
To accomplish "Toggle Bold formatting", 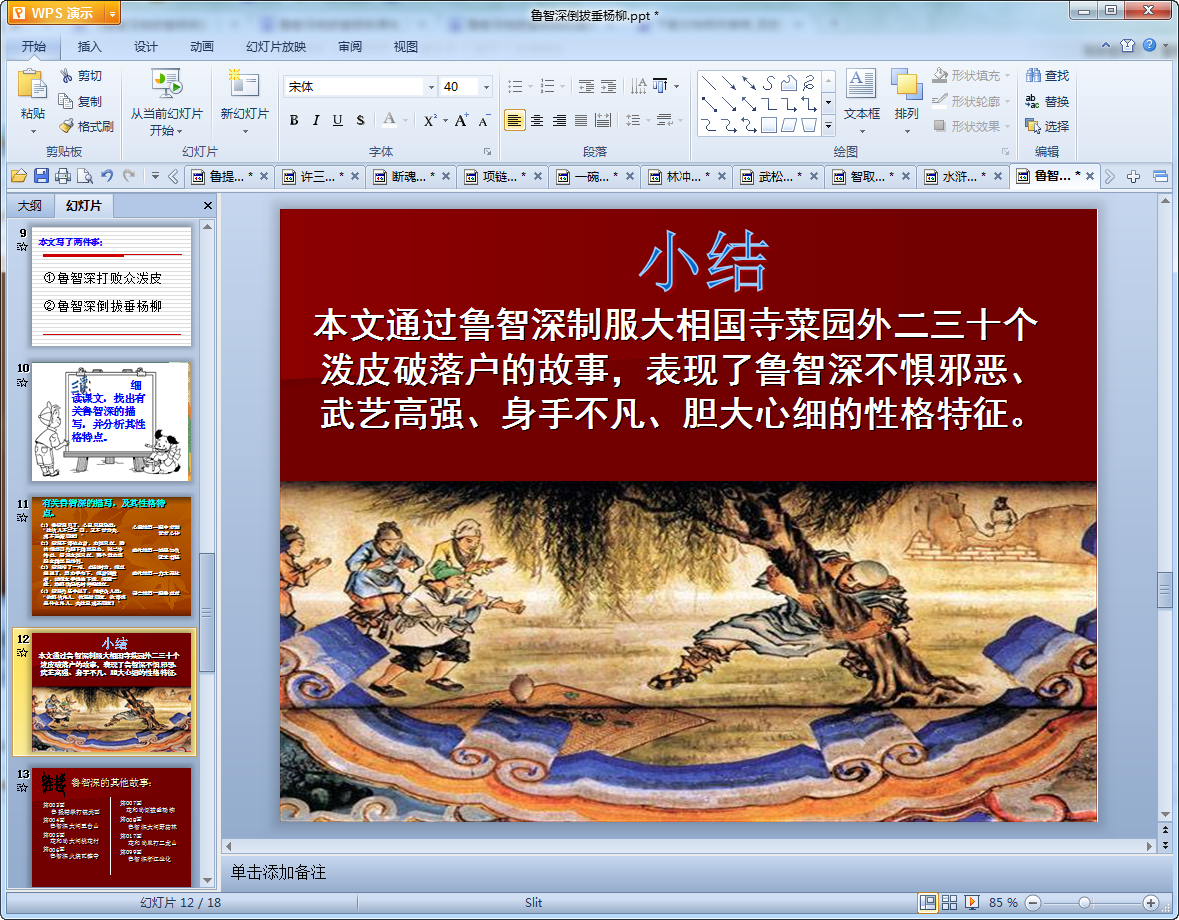I will click(294, 120).
